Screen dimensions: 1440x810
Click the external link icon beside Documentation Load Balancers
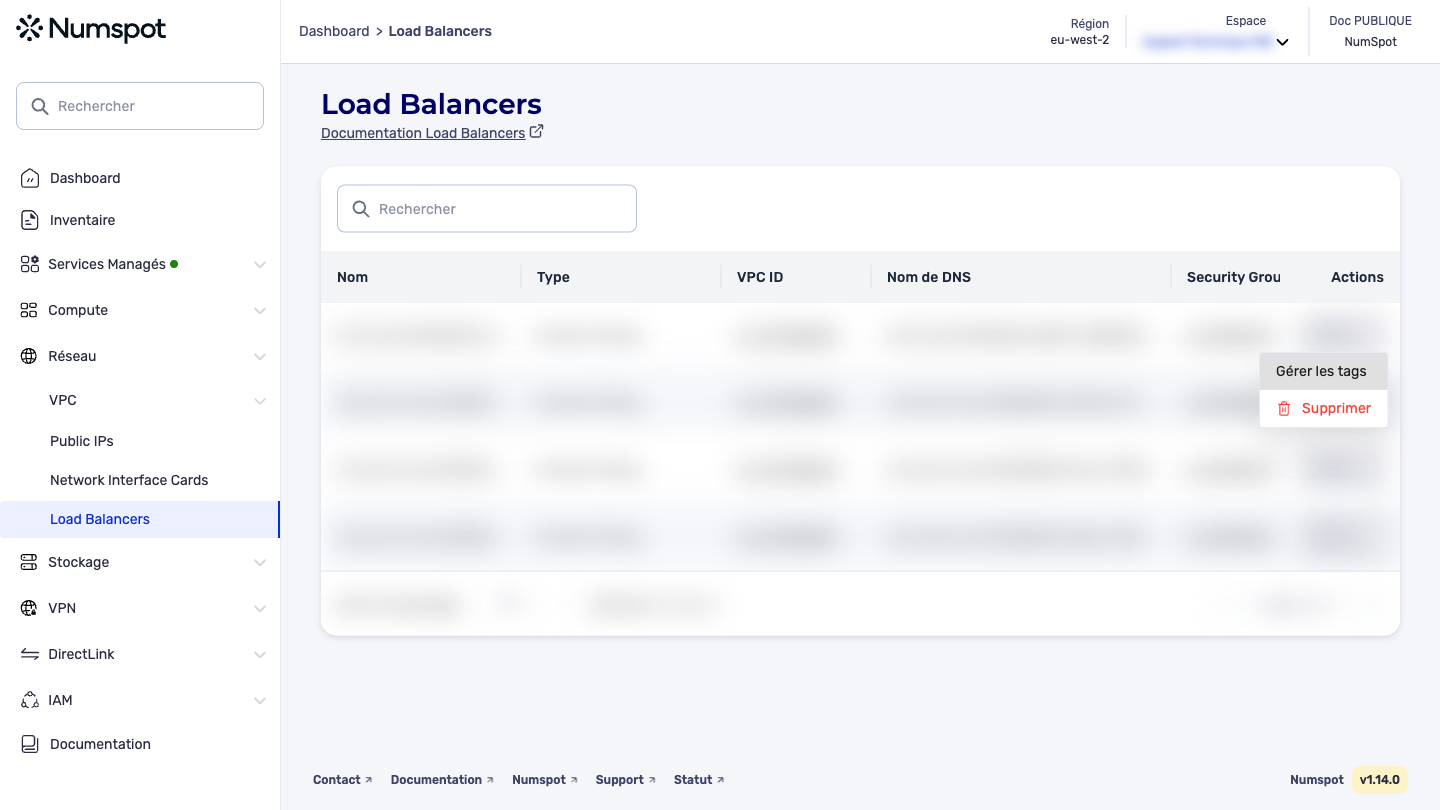click(537, 131)
